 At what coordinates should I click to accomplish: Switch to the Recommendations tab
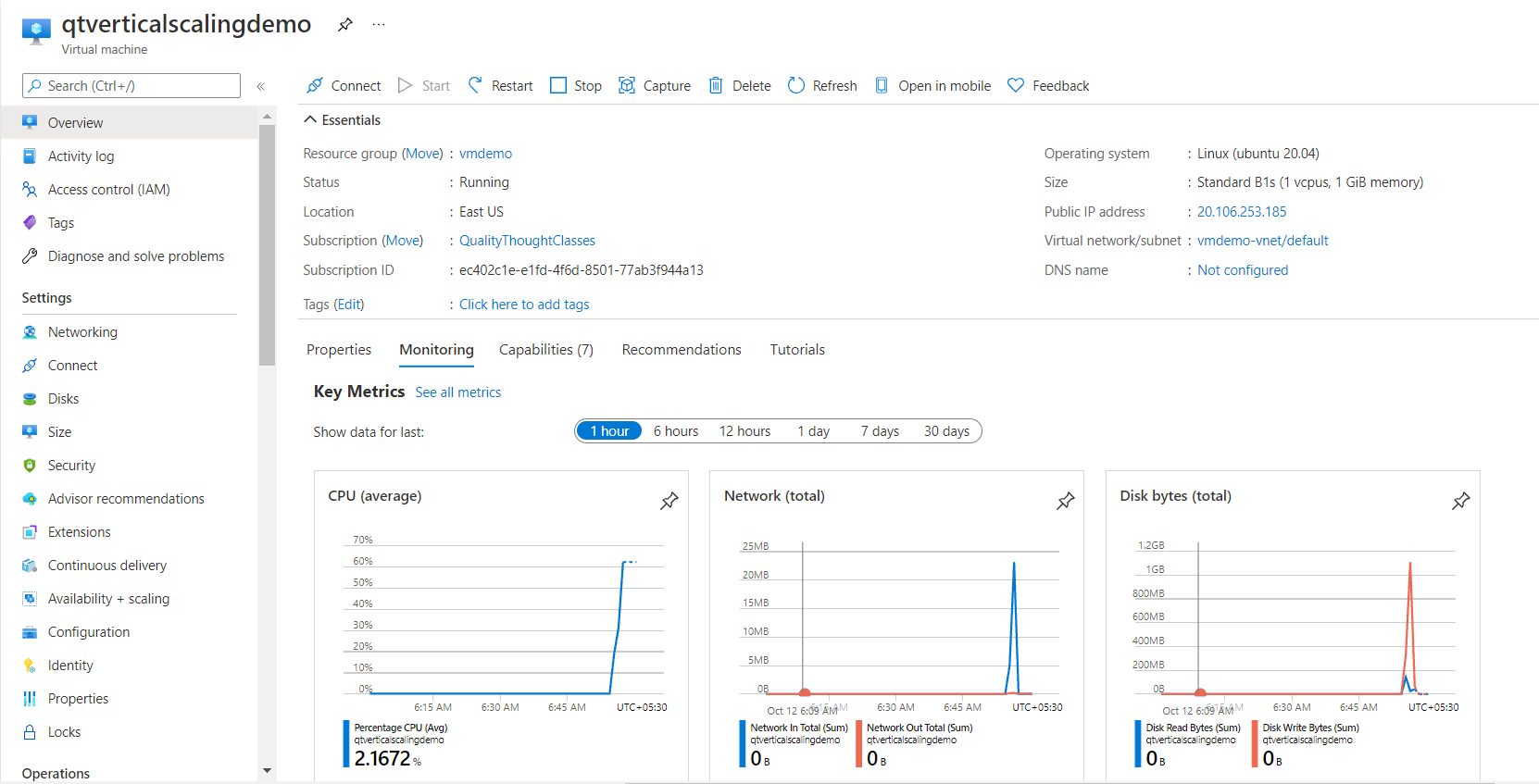pos(682,350)
